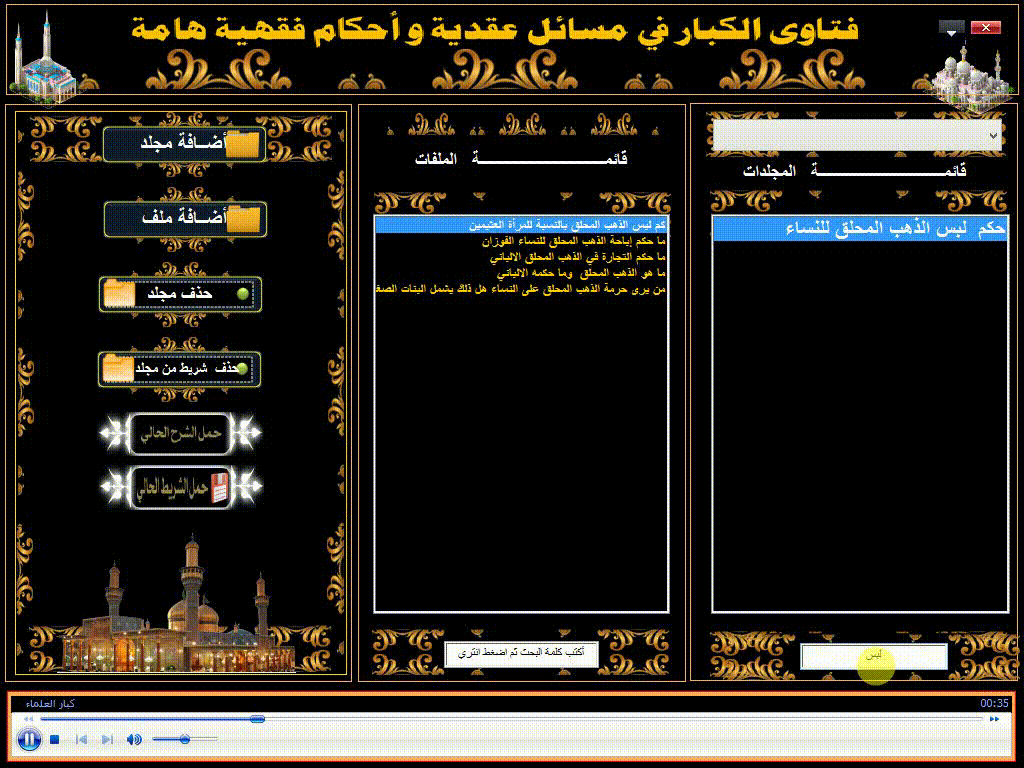Click the أضافة ملف add file button
This screenshot has height=768, width=1024.
[x=185, y=219]
